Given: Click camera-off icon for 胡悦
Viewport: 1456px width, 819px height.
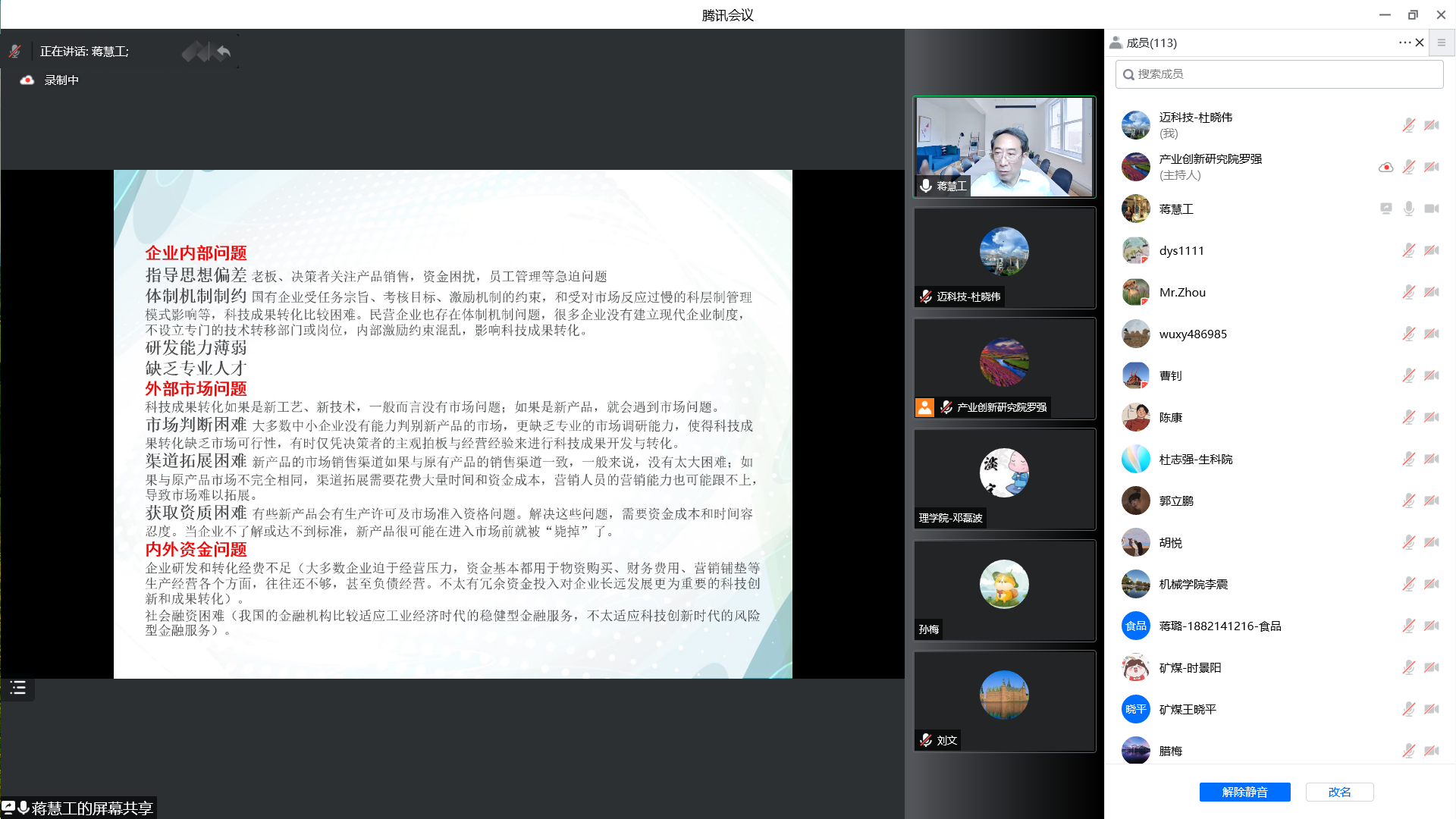Looking at the screenshot, I should (x=1431, y=542).
